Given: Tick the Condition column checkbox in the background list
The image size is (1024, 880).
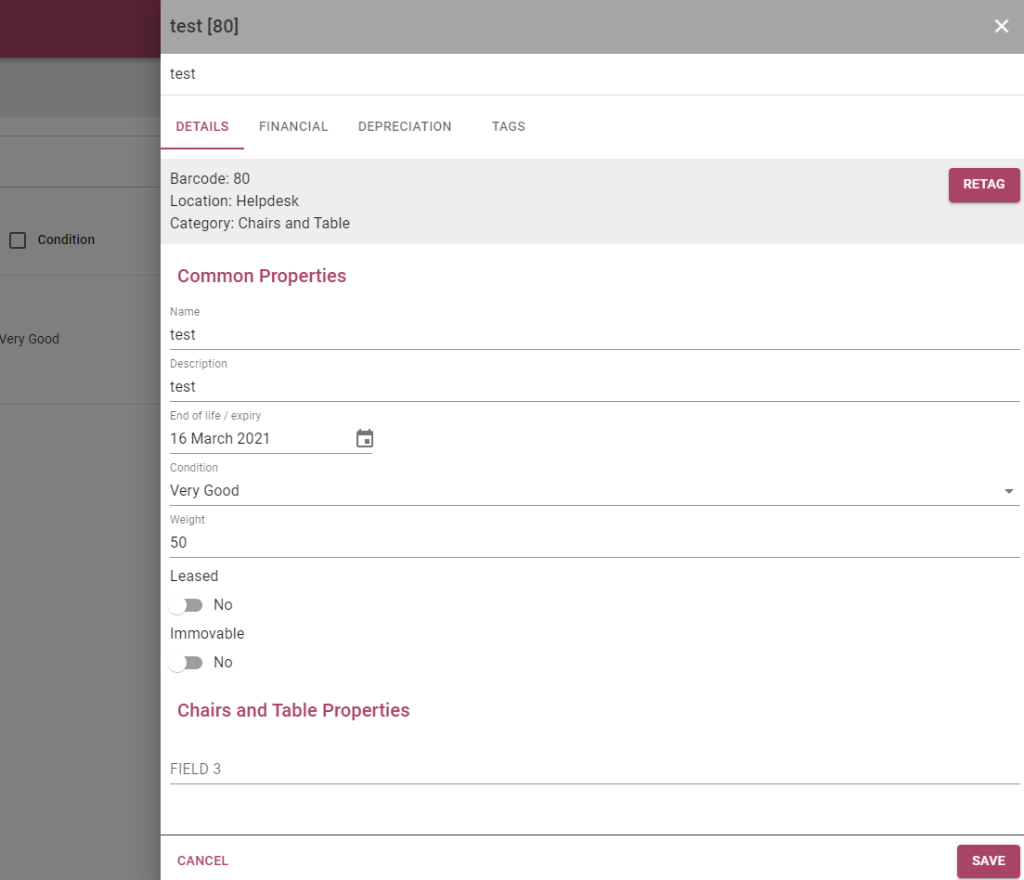Looking at the screenshot, I should pyautogui.click(x=18, y=240).
